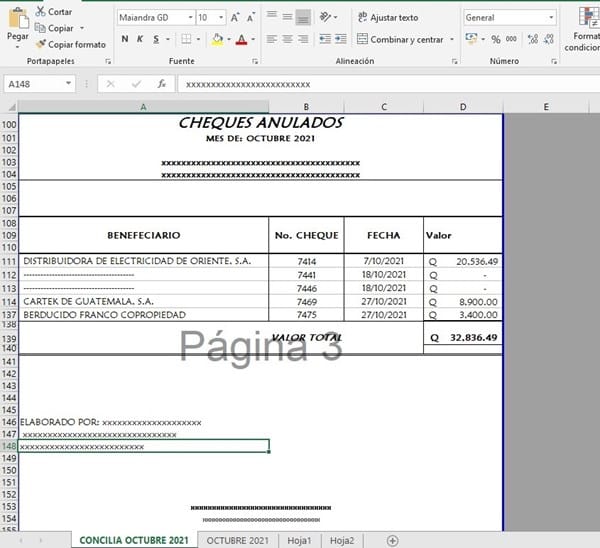Click the Ajustar texto button
The image size is (600, 548).
(x=387, y=17)
